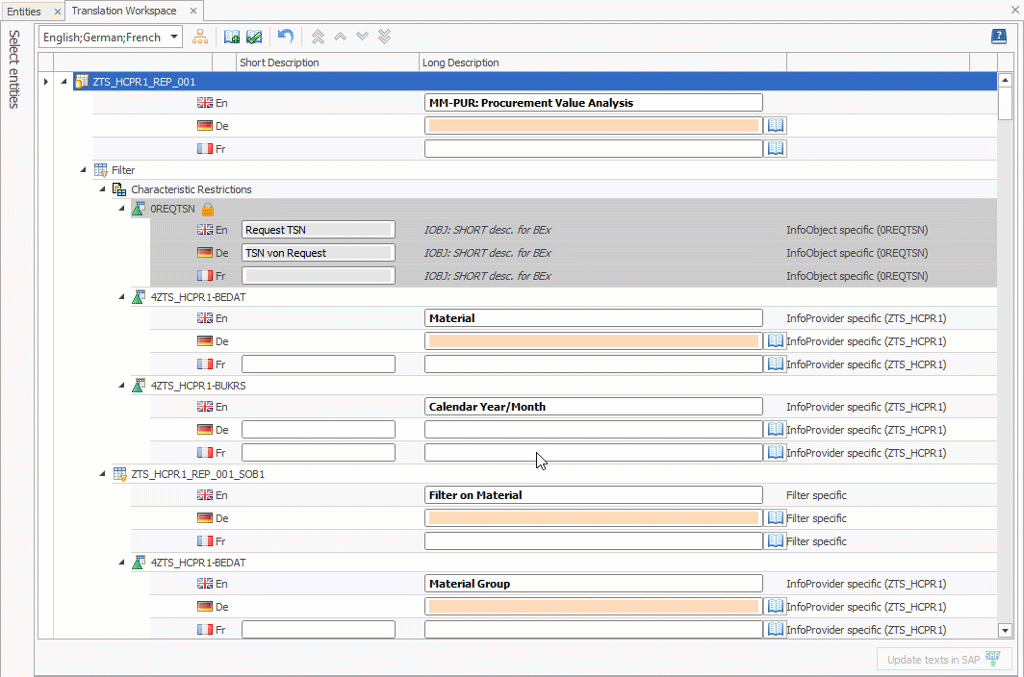Open the English;German;French language dropdown
Image resolution: width=1024 pixels, height=677 pixels.
click(174, 37)
